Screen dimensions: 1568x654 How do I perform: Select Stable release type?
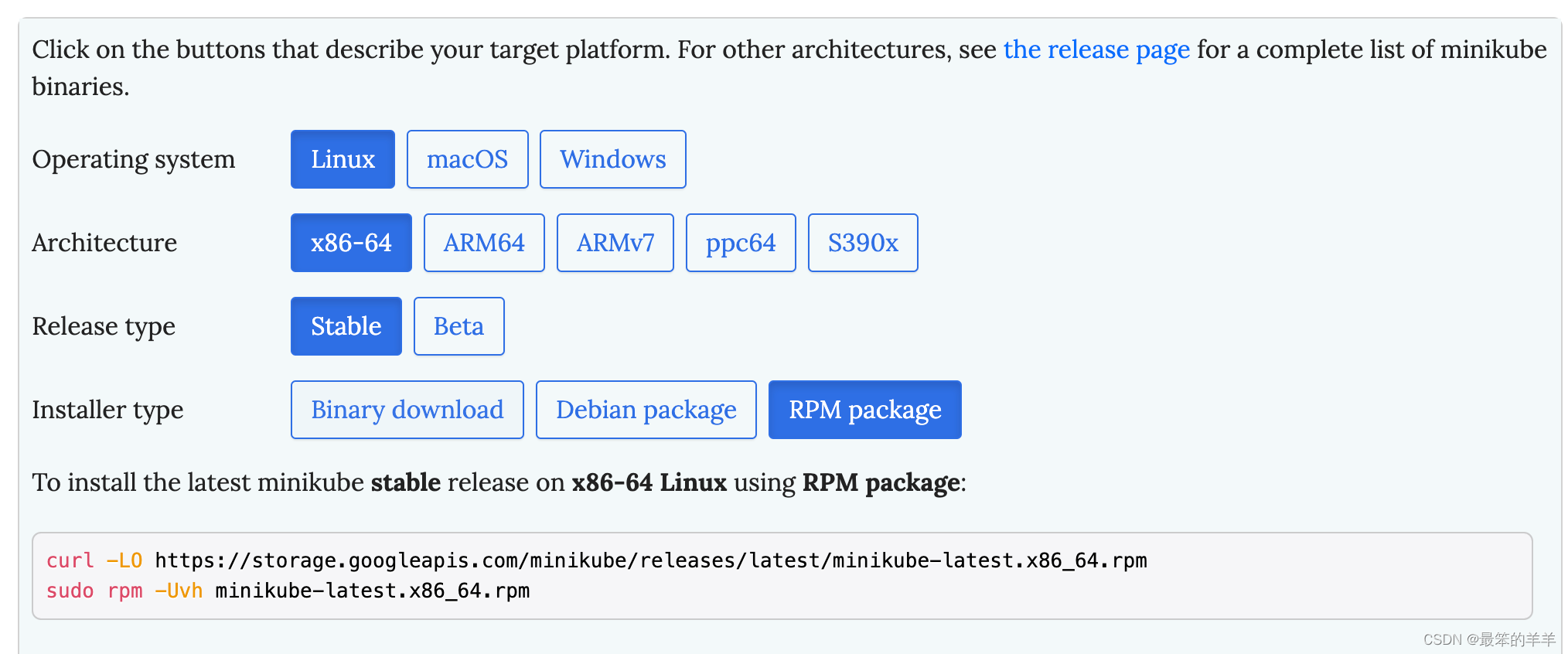(x=346, y=326)
